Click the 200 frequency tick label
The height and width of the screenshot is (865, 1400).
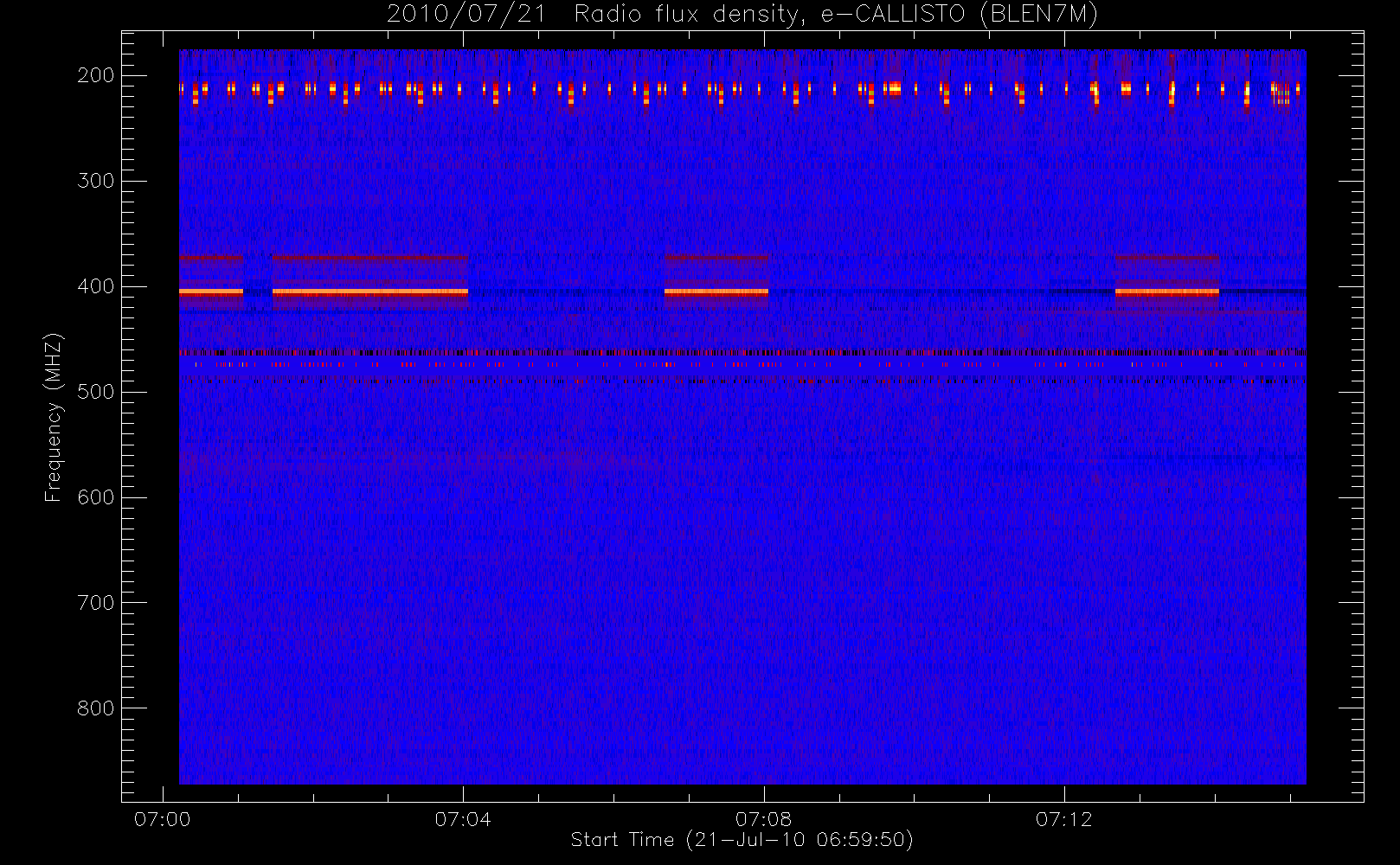(96, 75)
